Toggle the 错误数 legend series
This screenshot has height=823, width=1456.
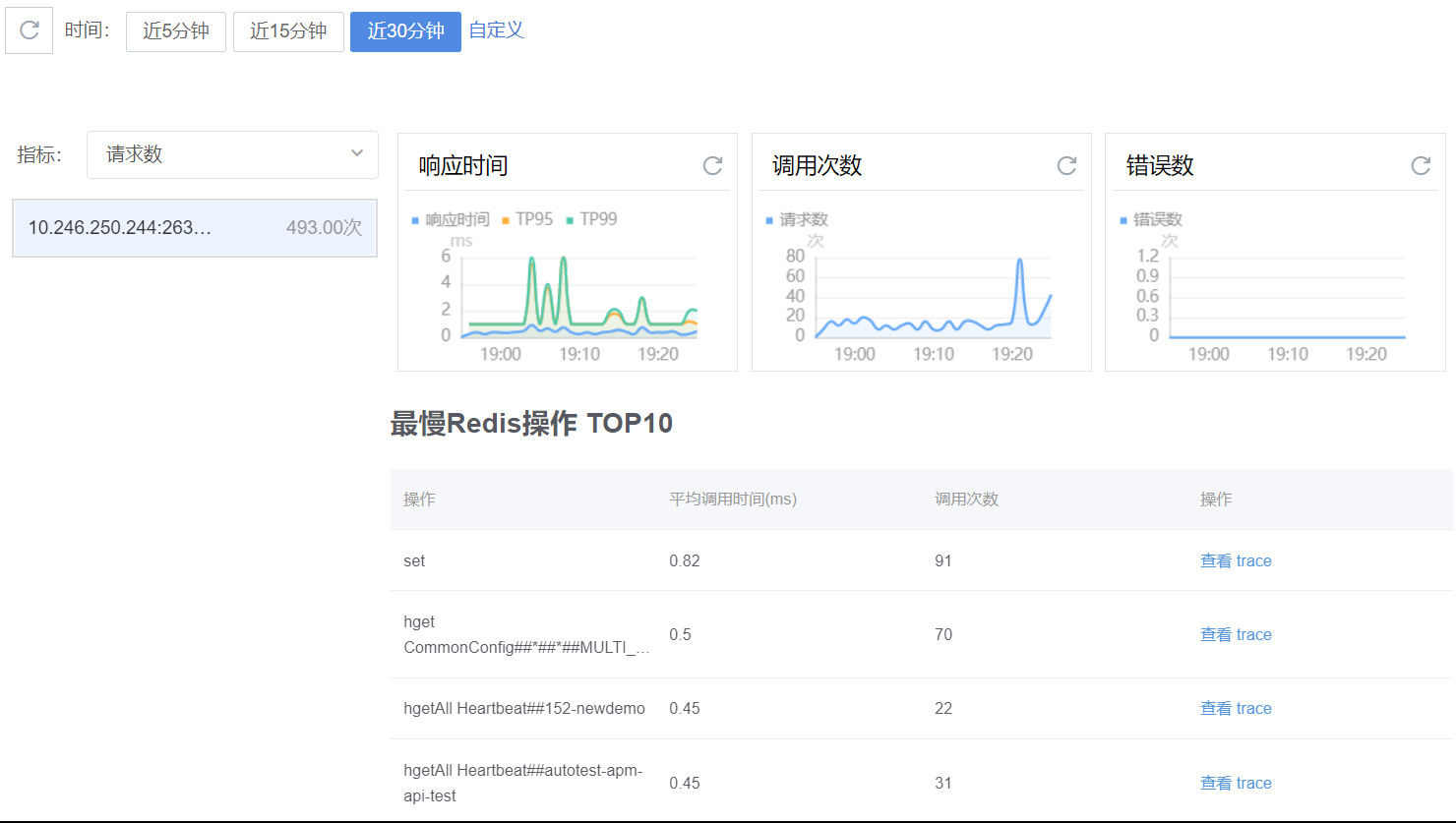1151,219
